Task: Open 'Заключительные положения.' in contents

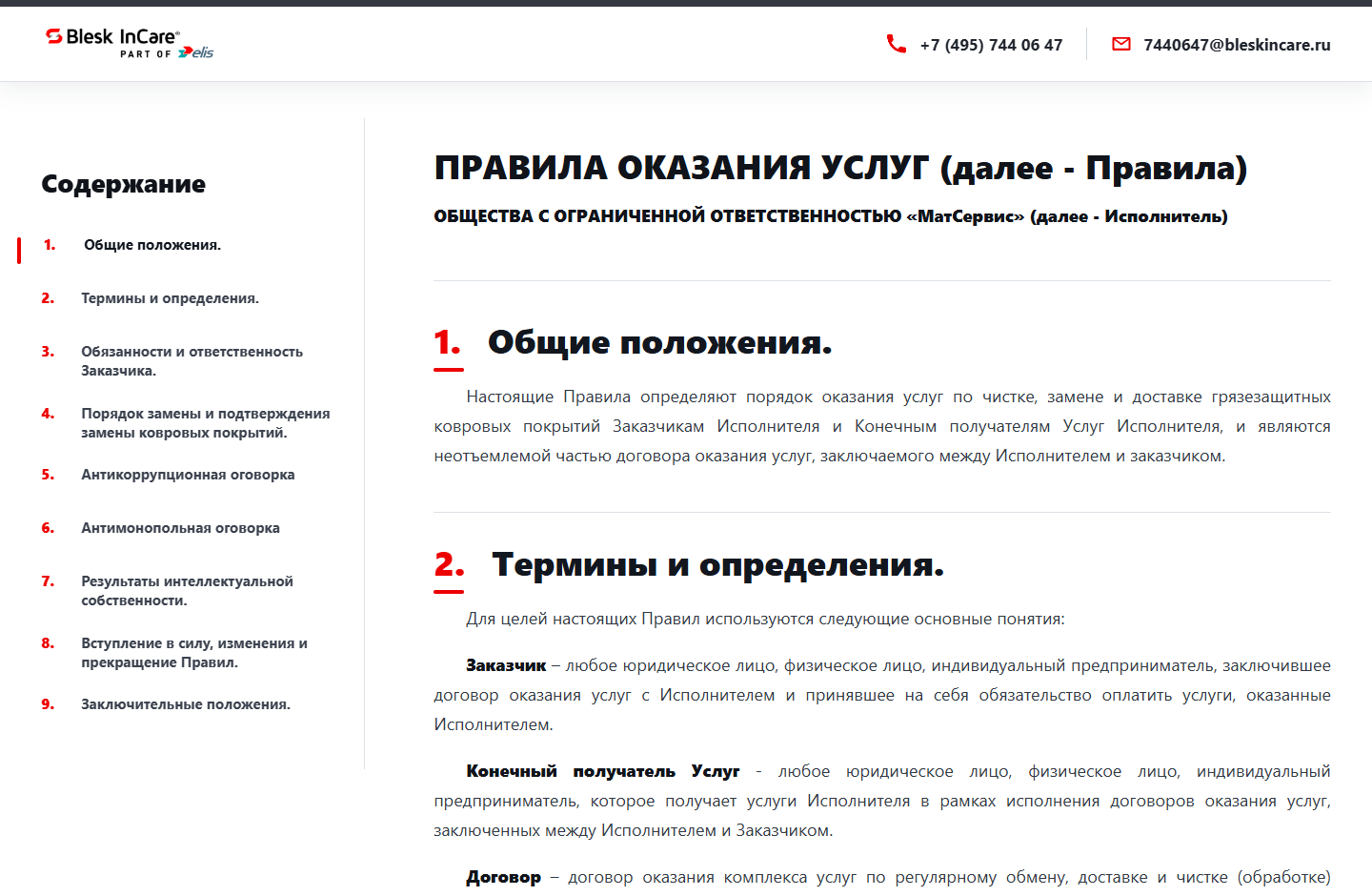Action: (186, 704)
